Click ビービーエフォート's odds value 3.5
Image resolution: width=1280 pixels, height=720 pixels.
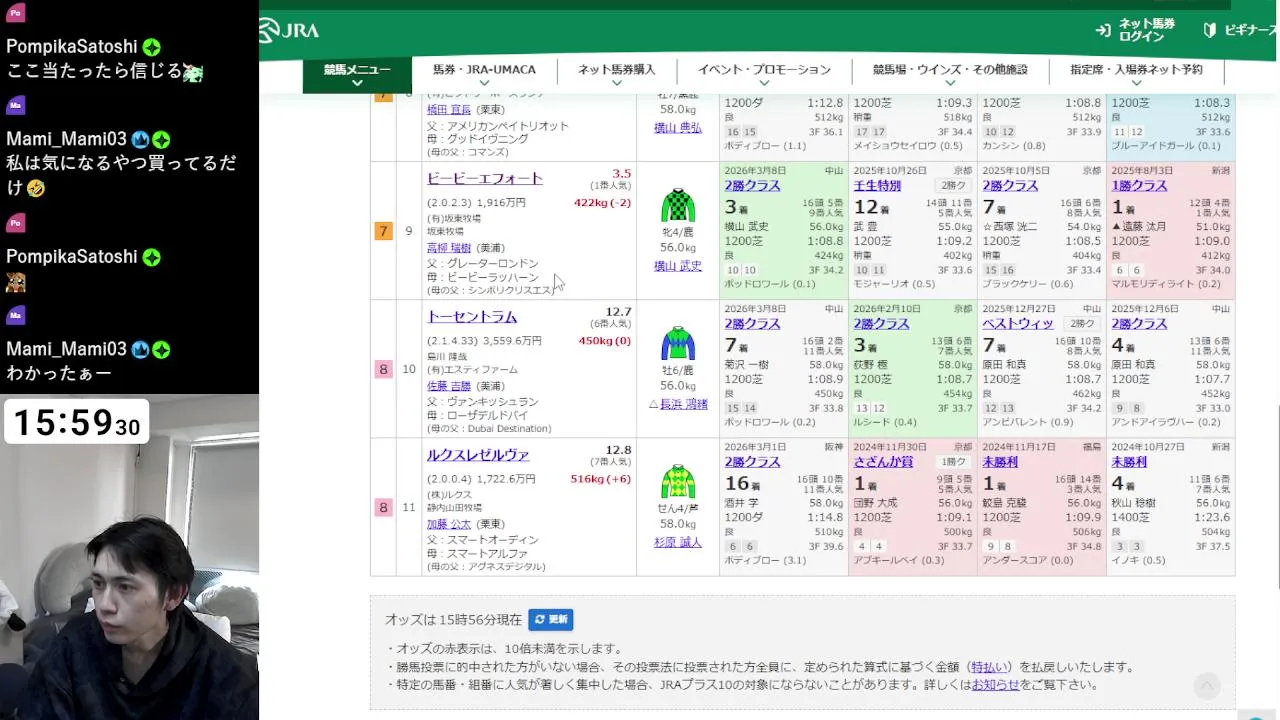click(x=622, y=174)
